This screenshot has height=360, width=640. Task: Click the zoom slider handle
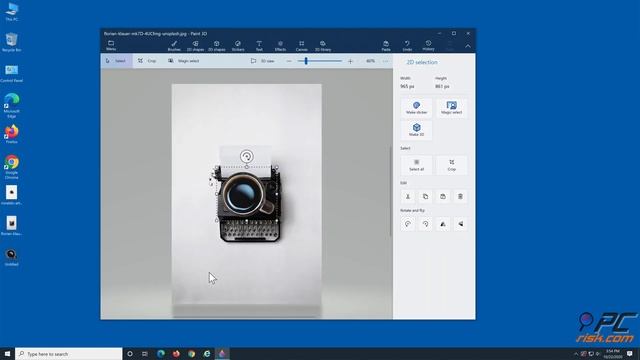click(306, 61)
